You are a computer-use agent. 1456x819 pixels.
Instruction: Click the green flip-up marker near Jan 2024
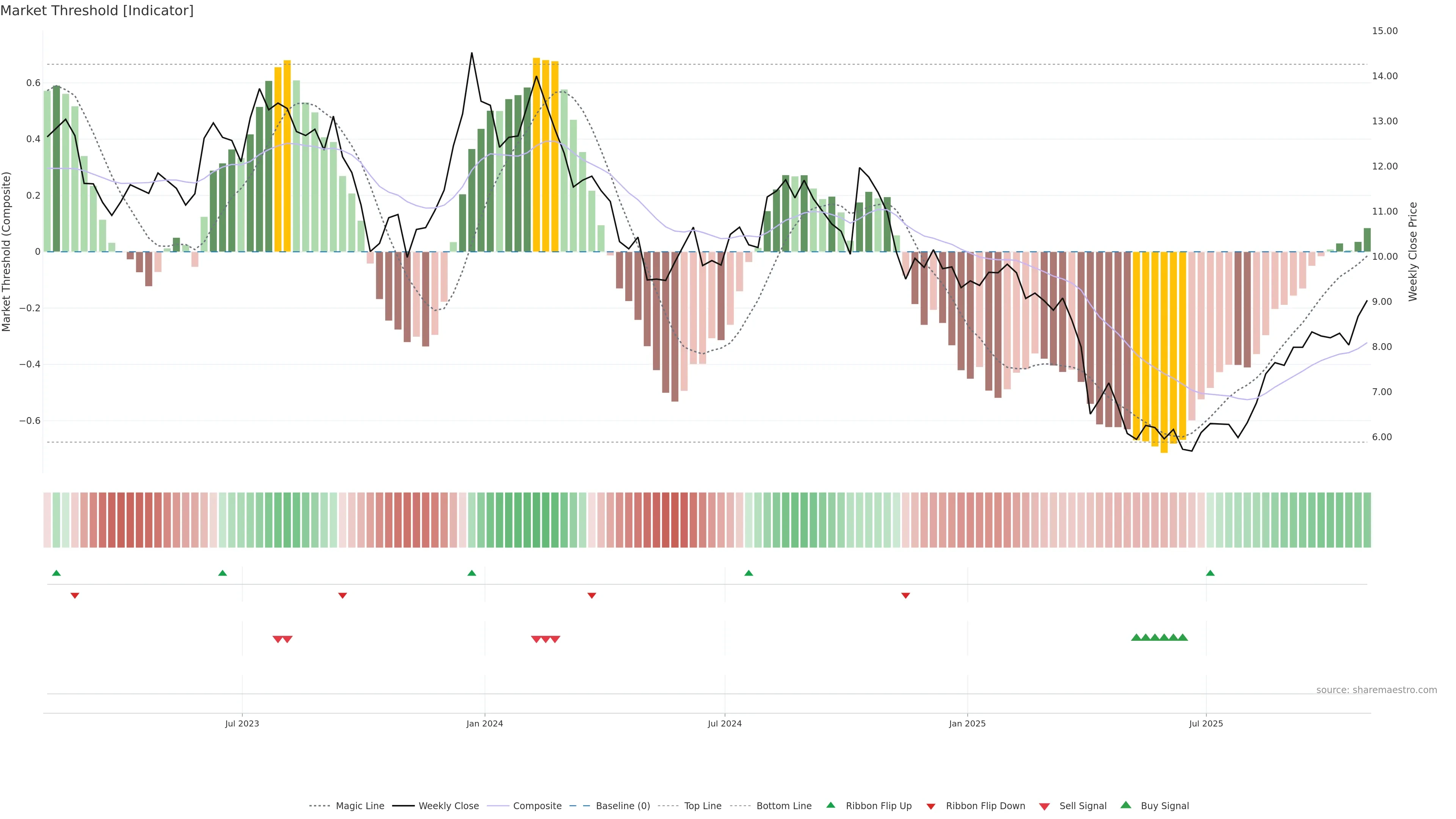click(472, 573)
